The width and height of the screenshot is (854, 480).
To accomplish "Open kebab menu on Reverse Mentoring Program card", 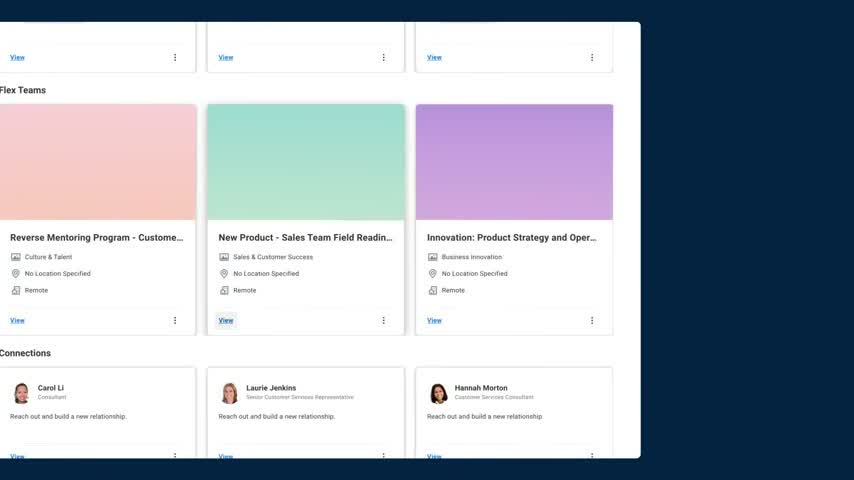I will [x=175, y=320].
